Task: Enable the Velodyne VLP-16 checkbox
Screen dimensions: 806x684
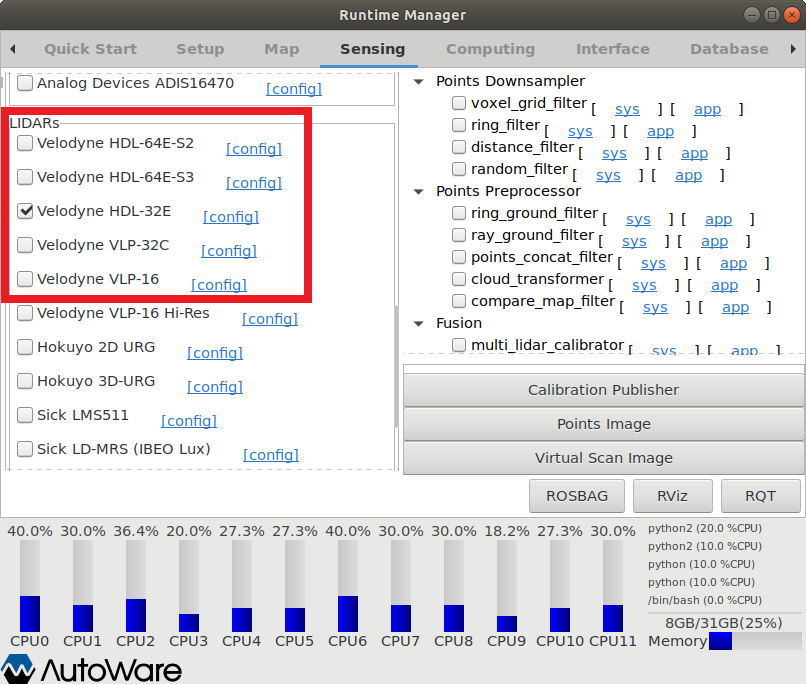Action: 25,279
